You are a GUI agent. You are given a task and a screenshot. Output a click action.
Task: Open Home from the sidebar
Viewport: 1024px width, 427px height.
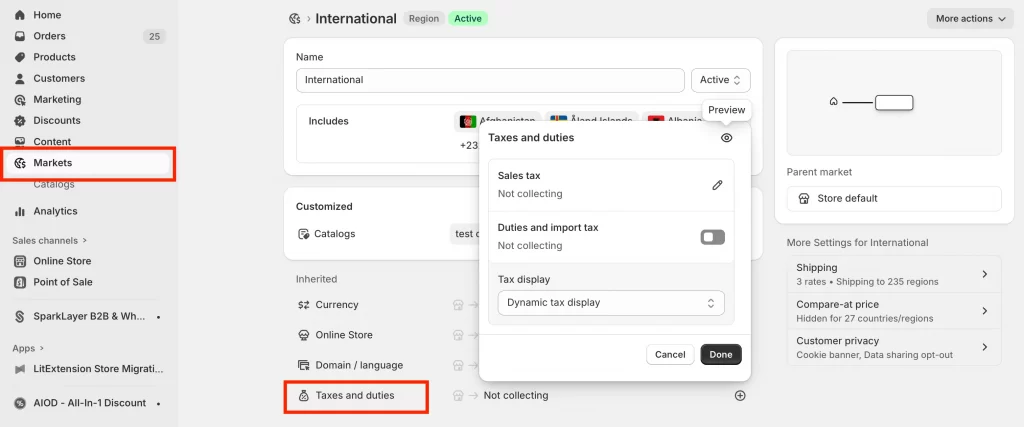pos(47,15)
